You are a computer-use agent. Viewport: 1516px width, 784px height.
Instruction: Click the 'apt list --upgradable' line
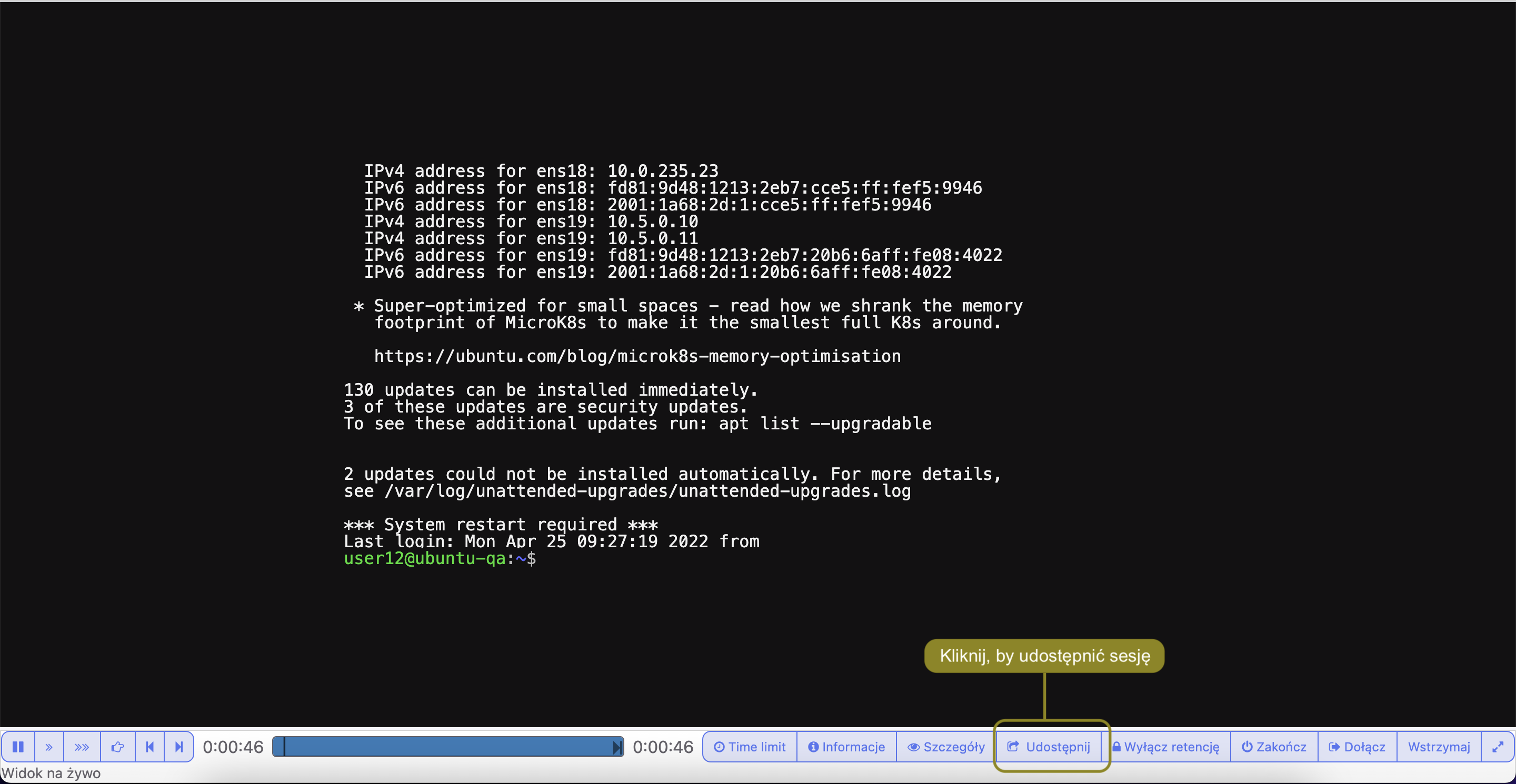(x=638, y=424)
